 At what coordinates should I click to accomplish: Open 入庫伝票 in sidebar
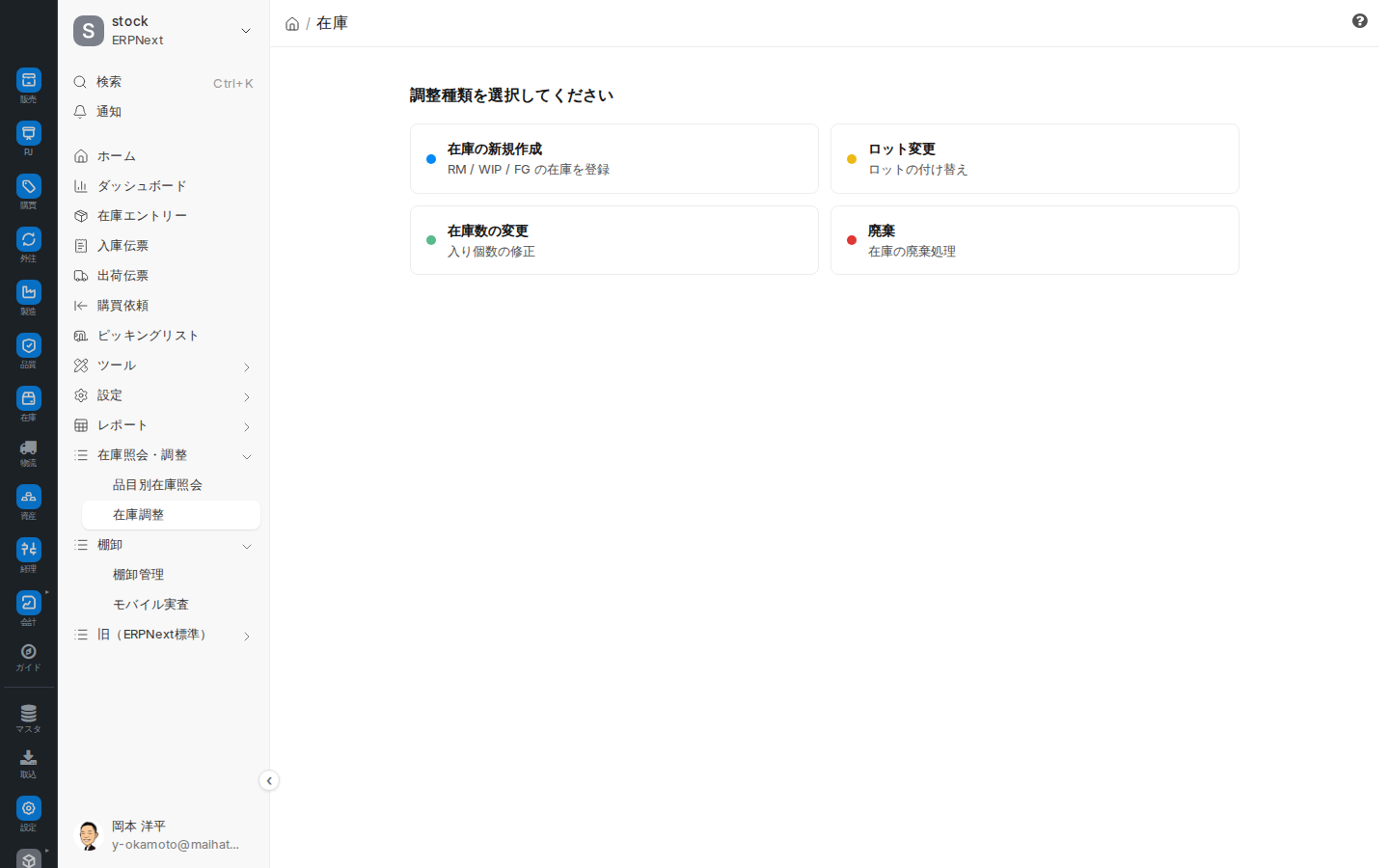point(164,246)
